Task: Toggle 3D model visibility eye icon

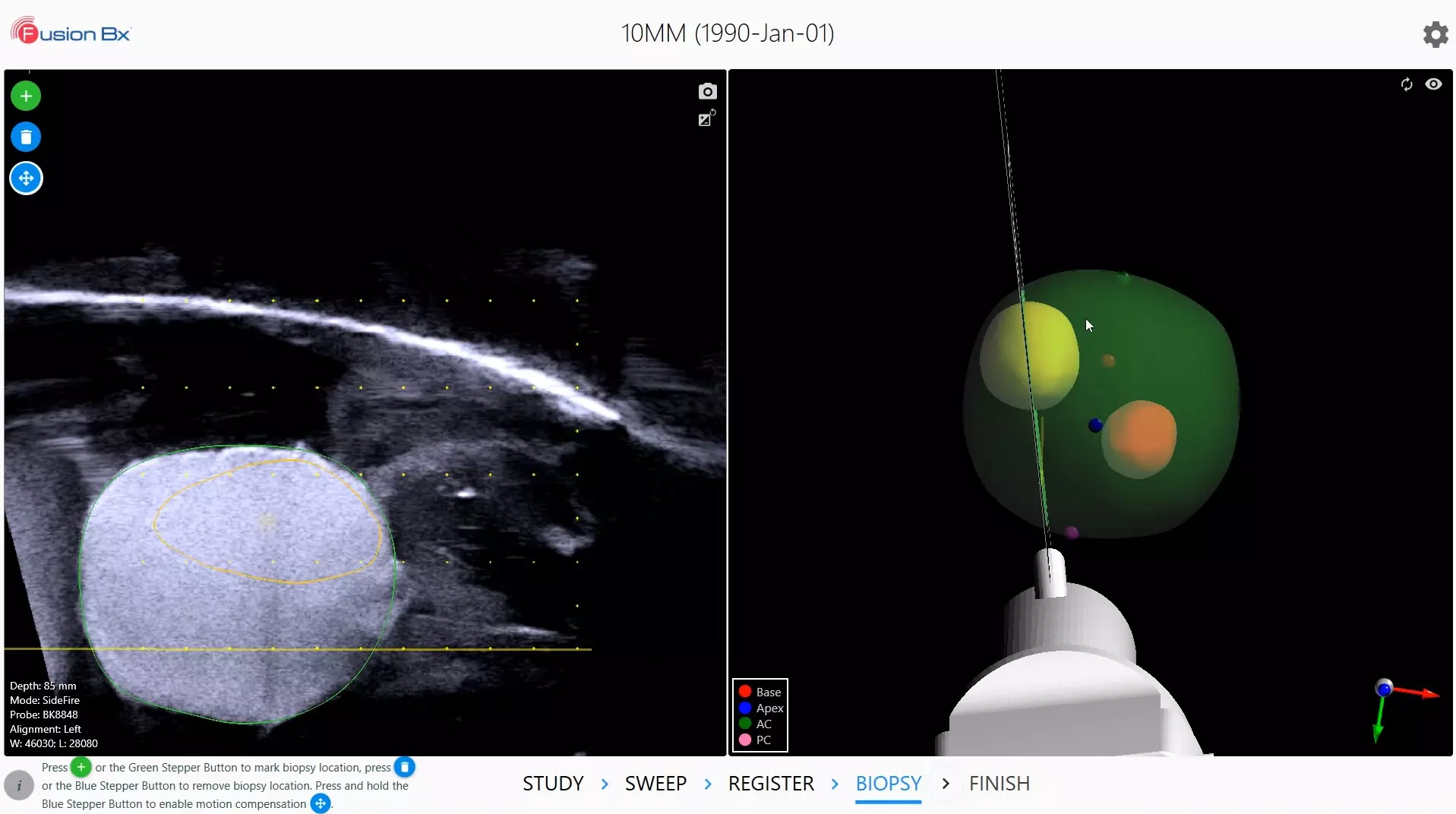Action: tap(1433, 84)
